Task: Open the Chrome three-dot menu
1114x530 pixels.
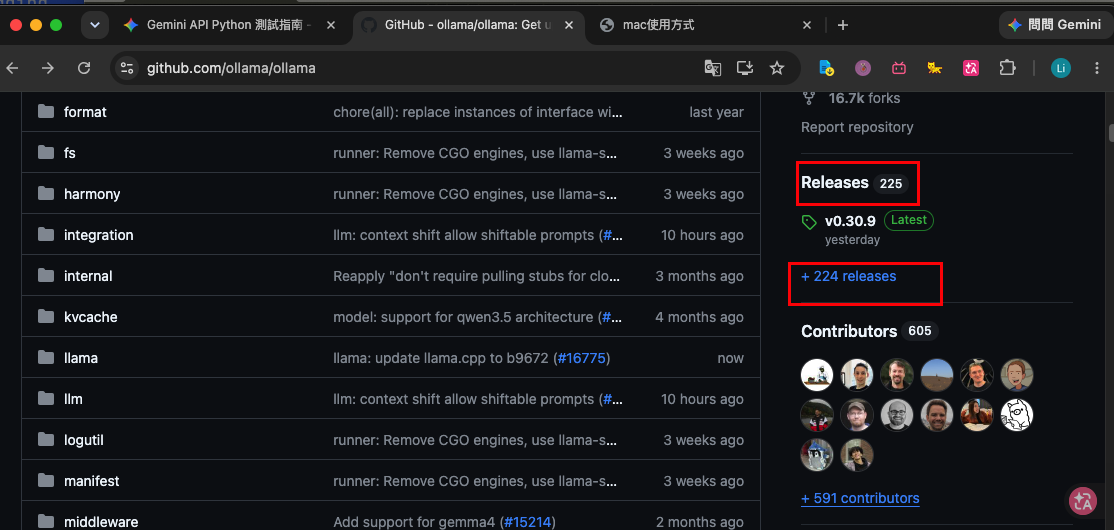Action: [x=1096, y=68]
